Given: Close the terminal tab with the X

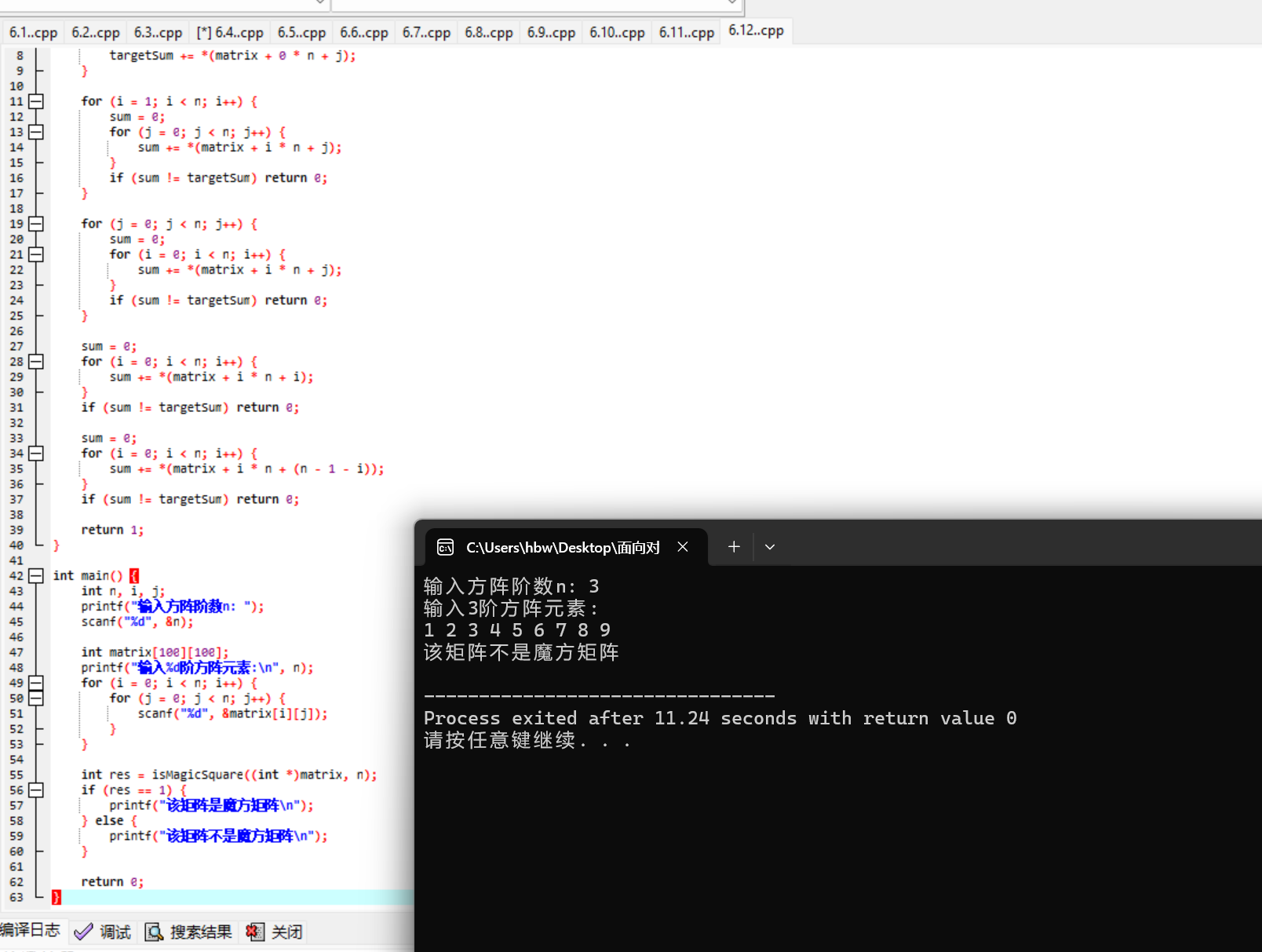Looking at the screenshot, I should click(683, 547).
